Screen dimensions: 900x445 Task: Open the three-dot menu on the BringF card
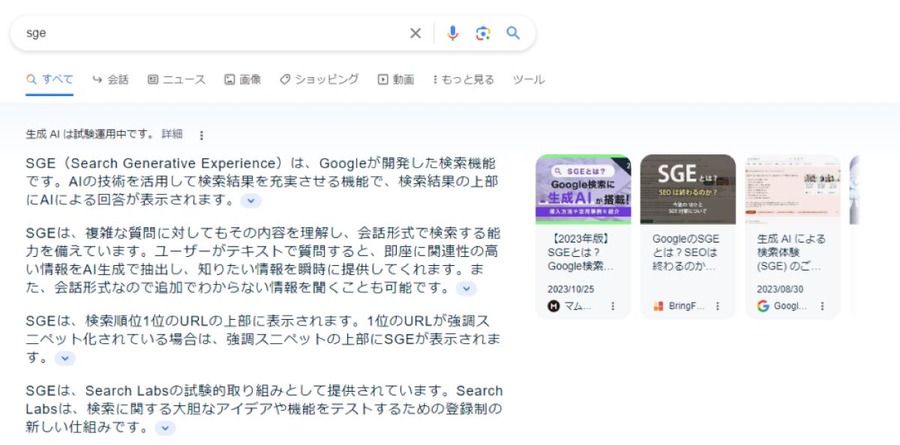tap(717, 306)
